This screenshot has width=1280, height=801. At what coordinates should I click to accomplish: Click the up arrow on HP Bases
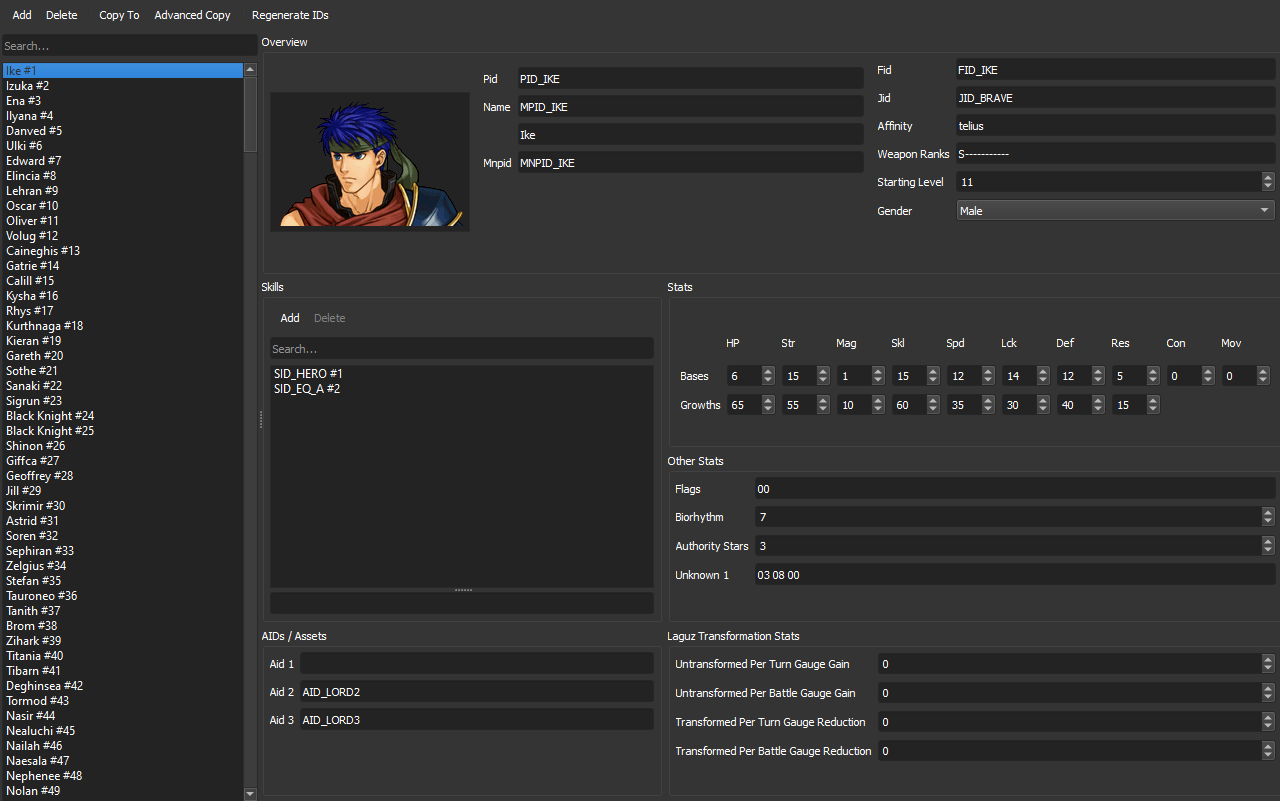pyautogui.click(x=768, y=371)
